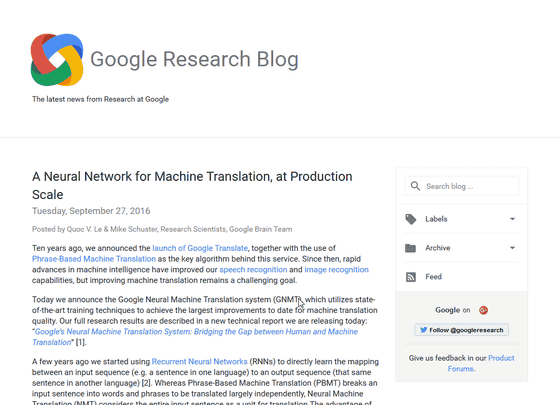Focus the Search blog input field

tap(461, 186)
